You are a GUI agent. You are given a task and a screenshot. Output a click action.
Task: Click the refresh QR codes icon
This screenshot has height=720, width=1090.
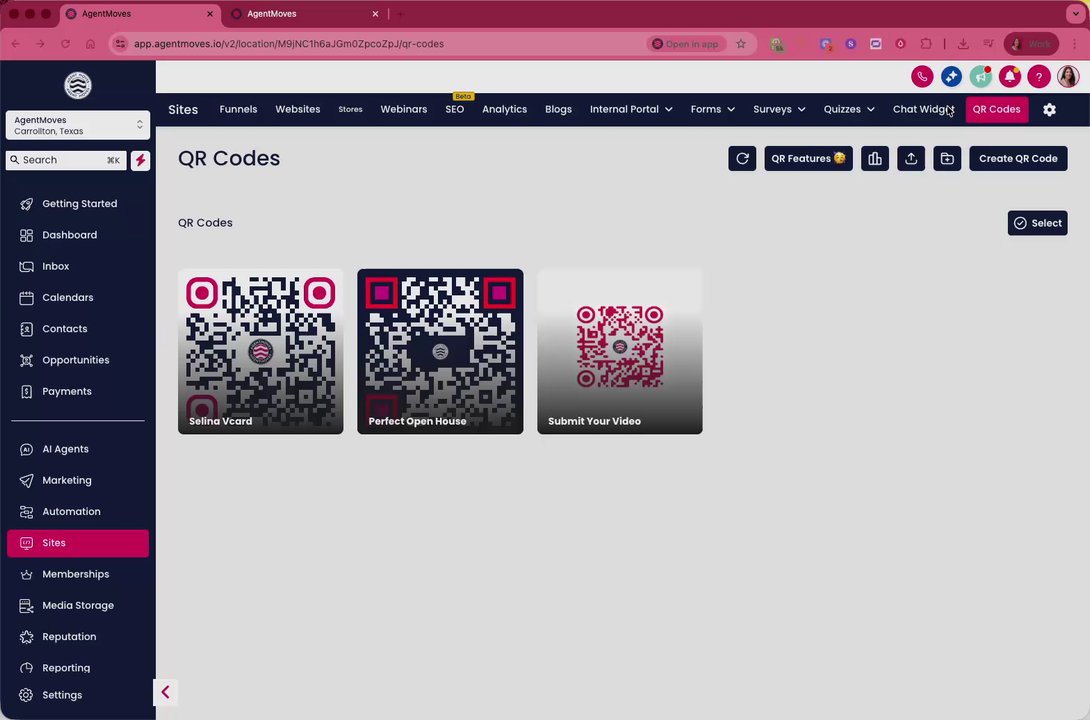[742, 158]
